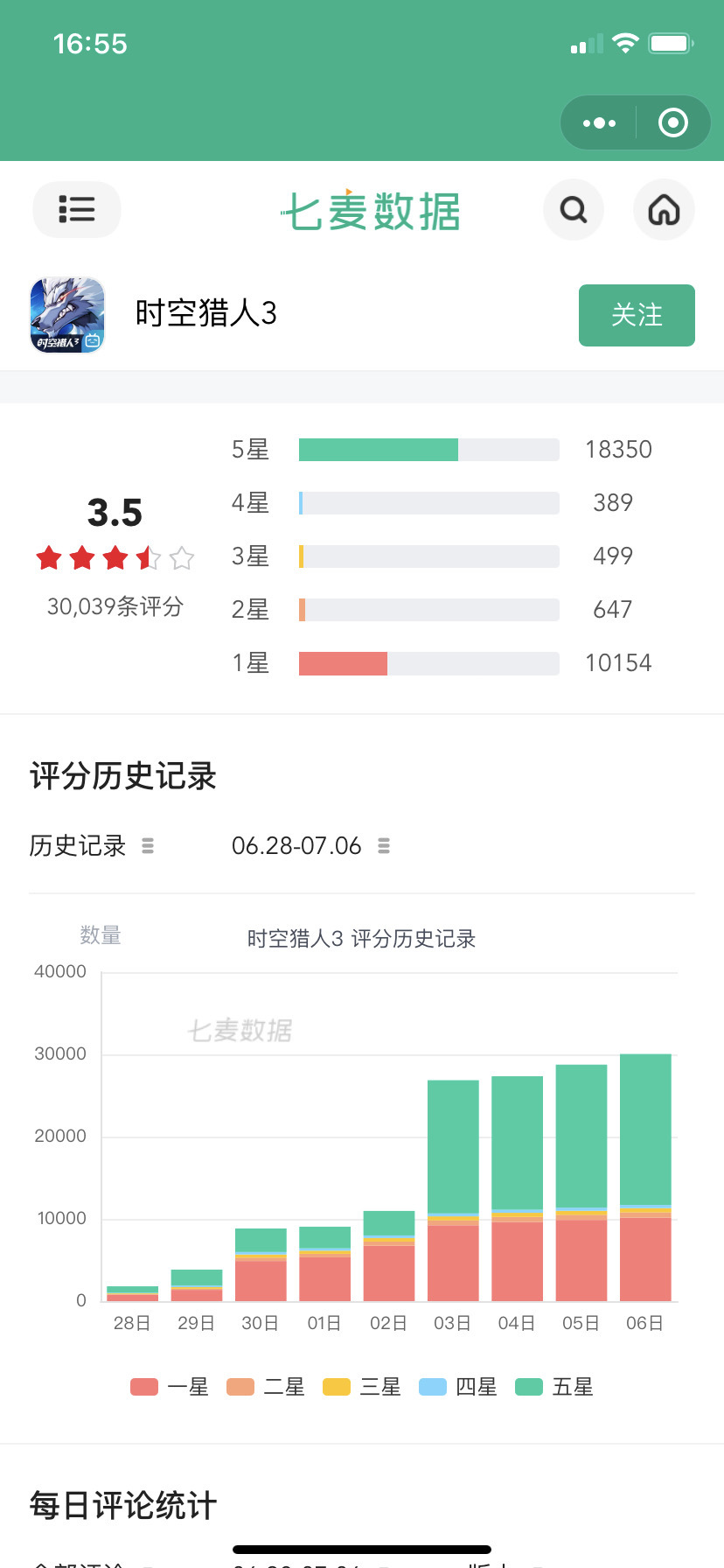Screen dimensions: 724x1568
Task: Tap the 499 three-star count
Action: click(613, 556)
